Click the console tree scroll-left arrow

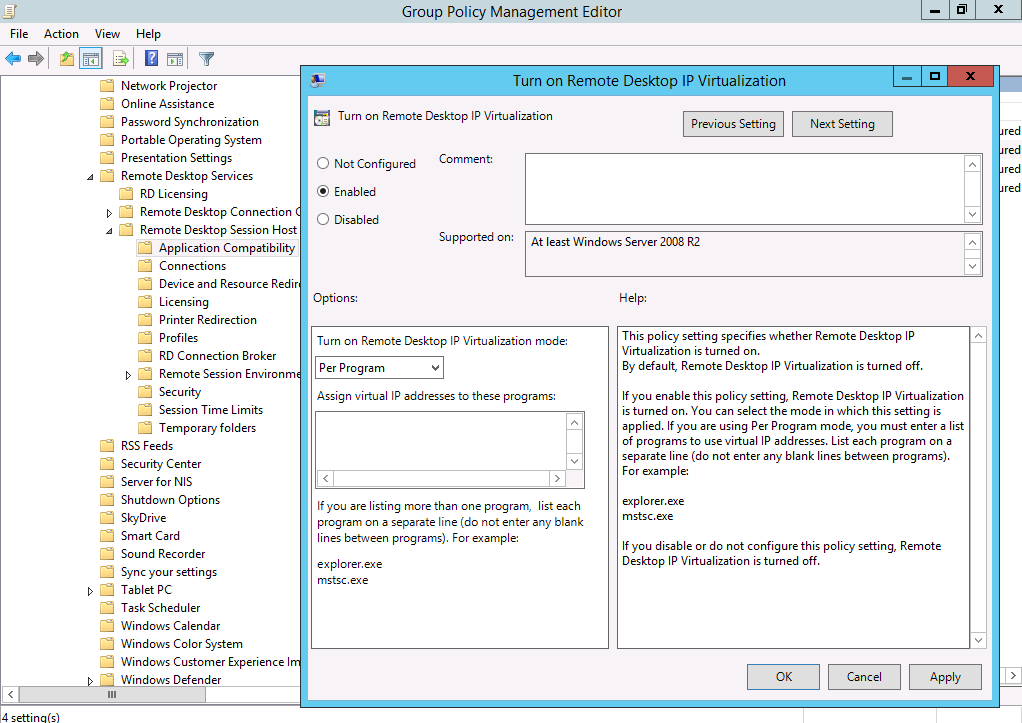coord(10,694)
